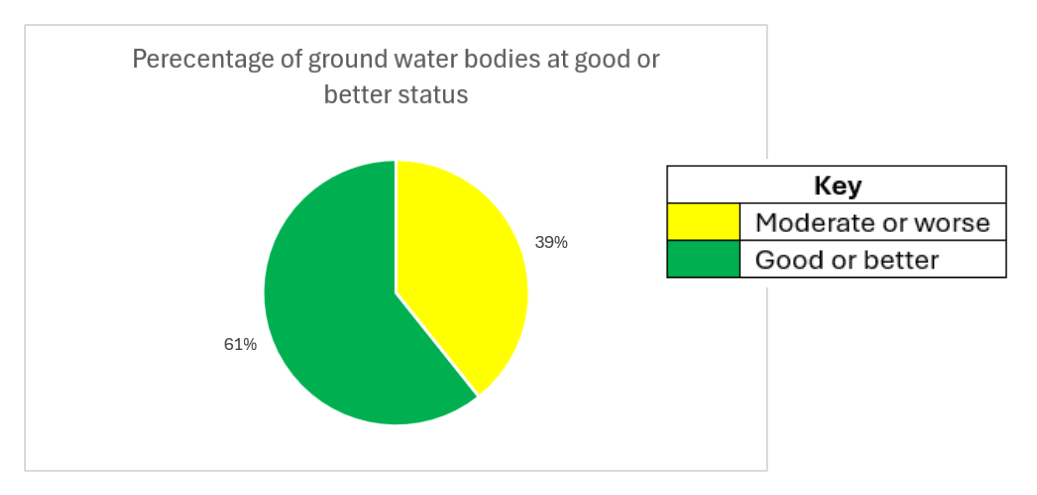Click the word Moderate in the key
This screenshot has height=495, width=1037.
point(813,222)
